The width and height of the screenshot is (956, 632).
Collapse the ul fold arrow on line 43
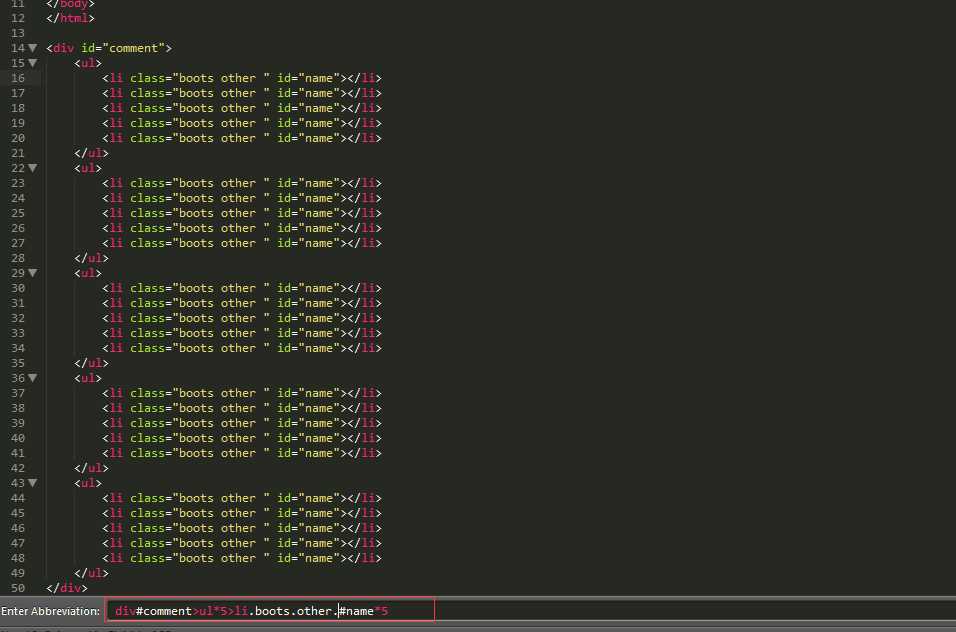coord(33,483)
